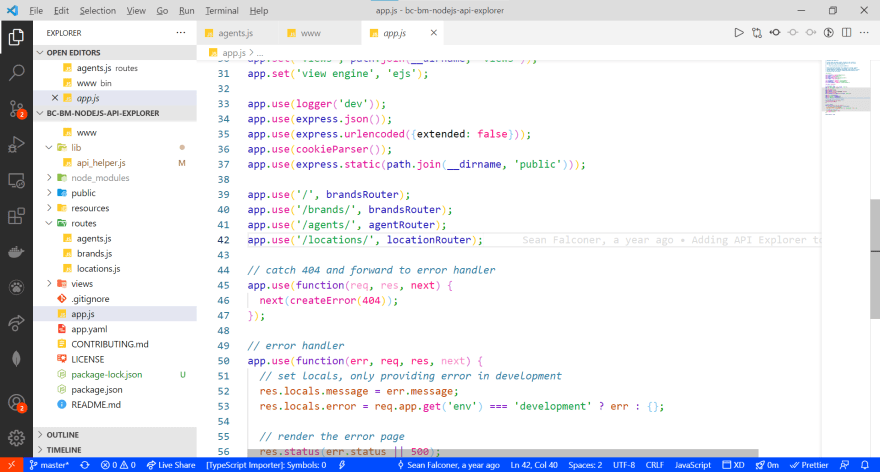
Task: Open errors and warnings count in status bar
Action: click(118, 465)
